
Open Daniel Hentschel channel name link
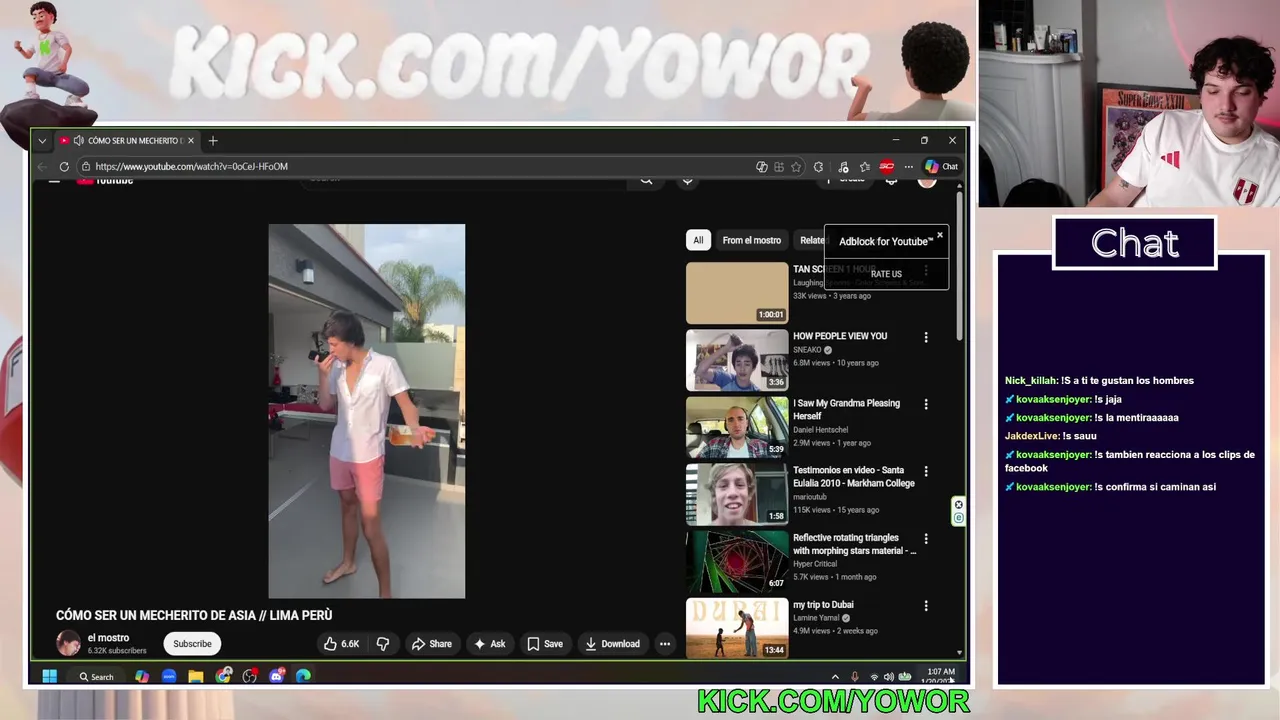click(822, 430)
